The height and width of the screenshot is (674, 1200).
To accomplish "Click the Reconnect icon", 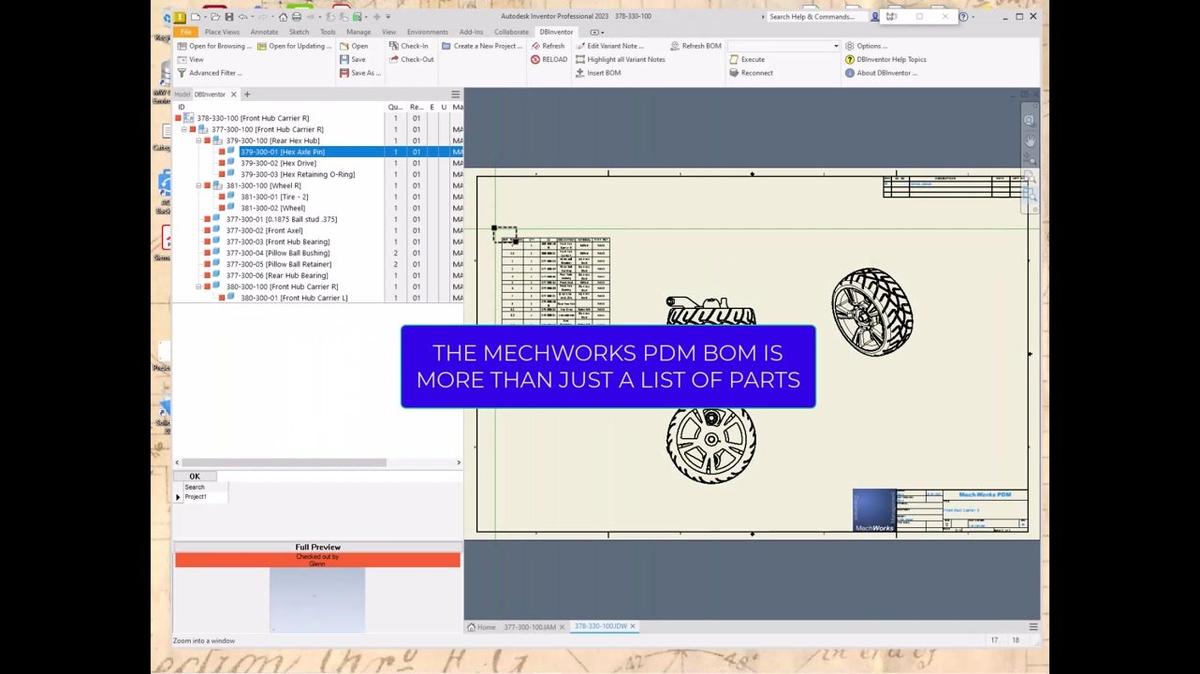I will (x=734, y=73).
